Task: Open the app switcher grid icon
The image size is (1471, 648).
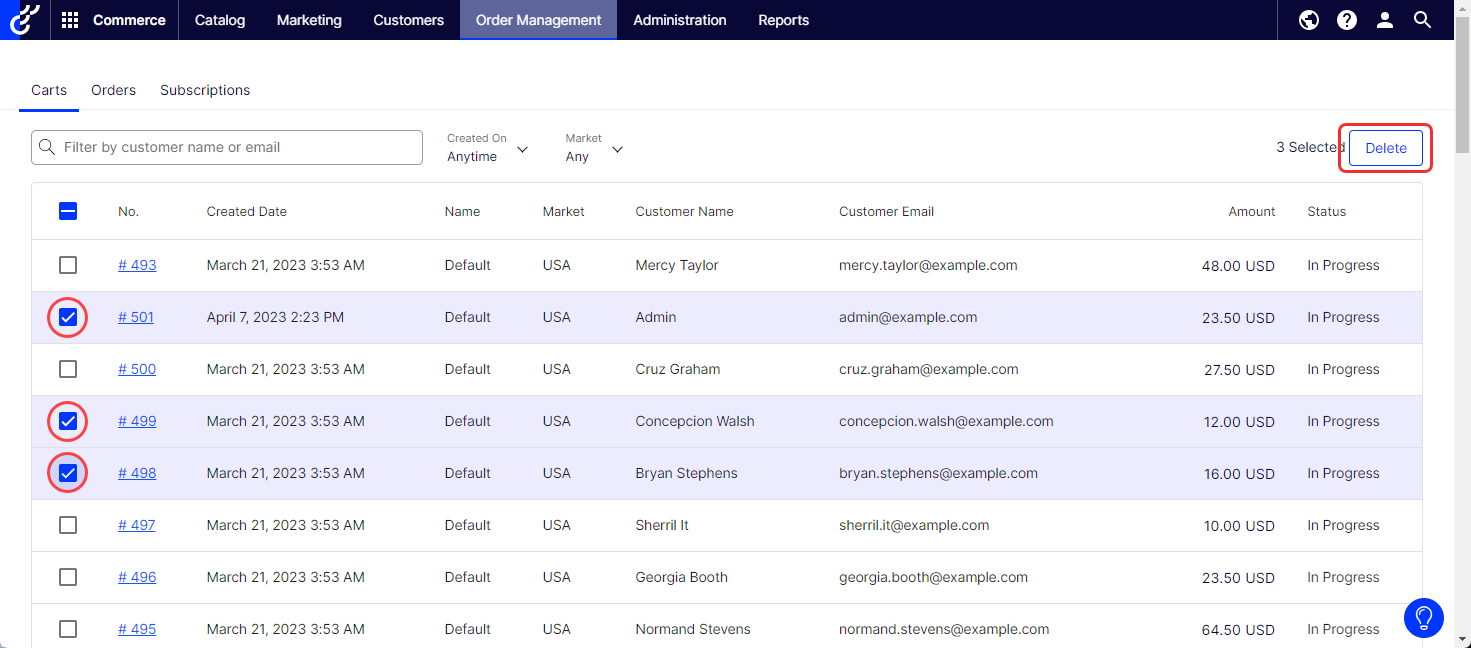Action: click(x=70, y=20)
